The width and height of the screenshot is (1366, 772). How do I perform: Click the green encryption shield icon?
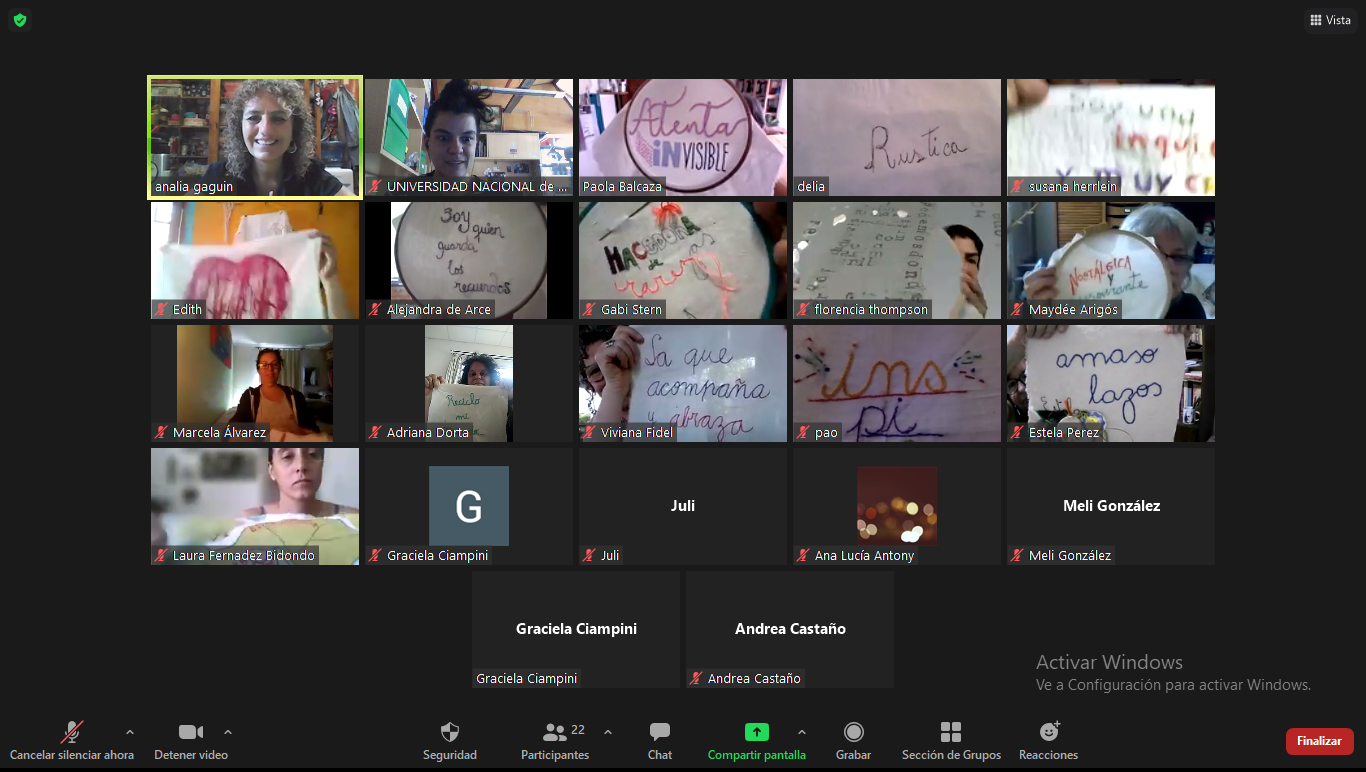(x=20, y=20)
